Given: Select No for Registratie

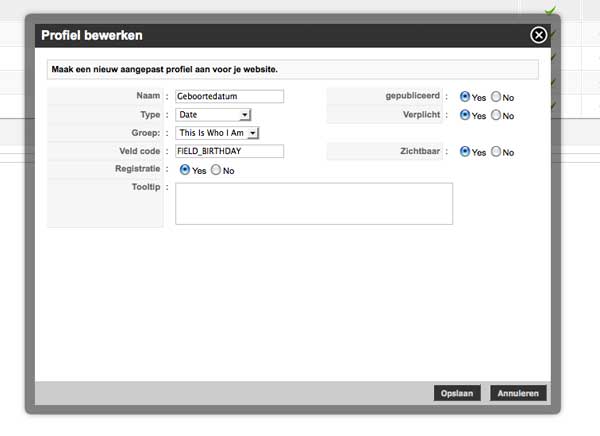Looking at the screenshot, I should [216, 170].
